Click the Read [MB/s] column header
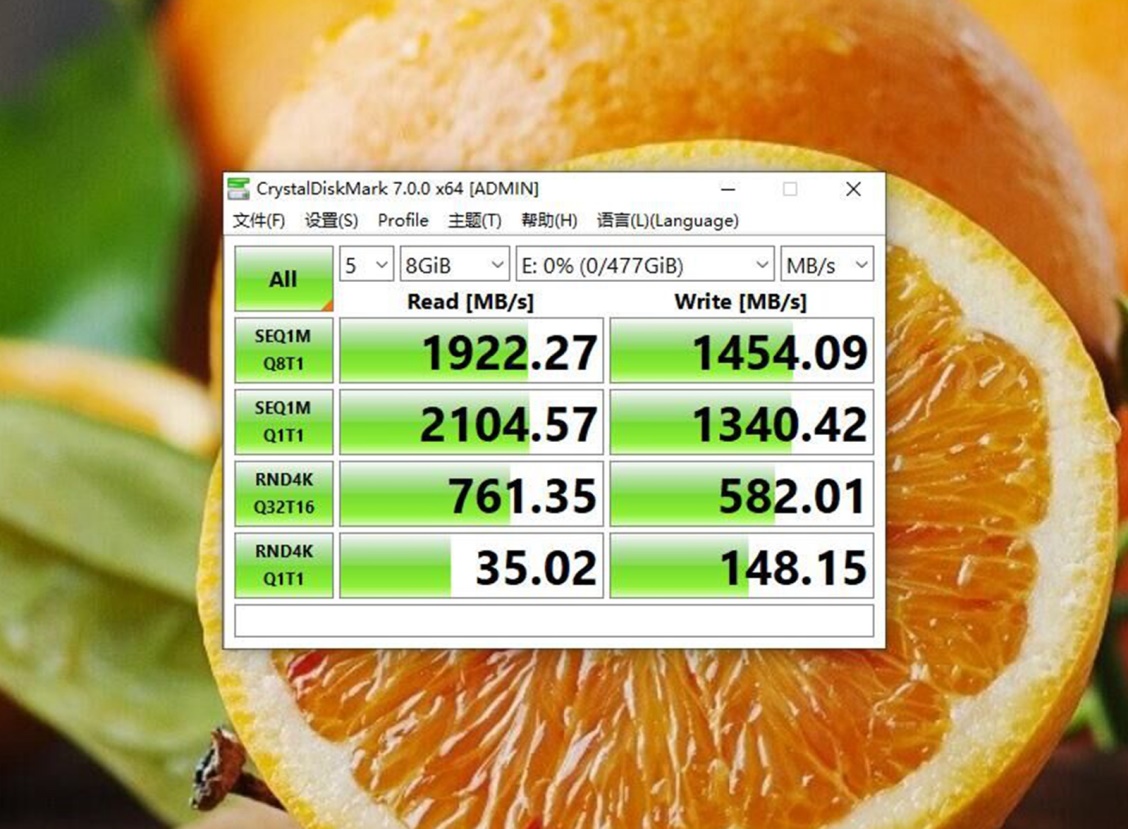The image size is (1128, 829). [x=470, y=301]
